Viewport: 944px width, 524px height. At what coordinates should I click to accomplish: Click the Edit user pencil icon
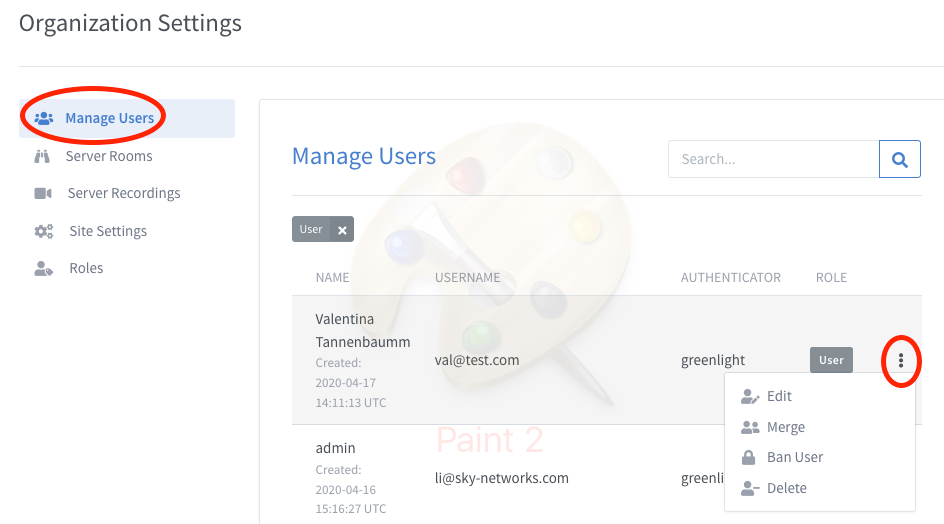(750, 396)
